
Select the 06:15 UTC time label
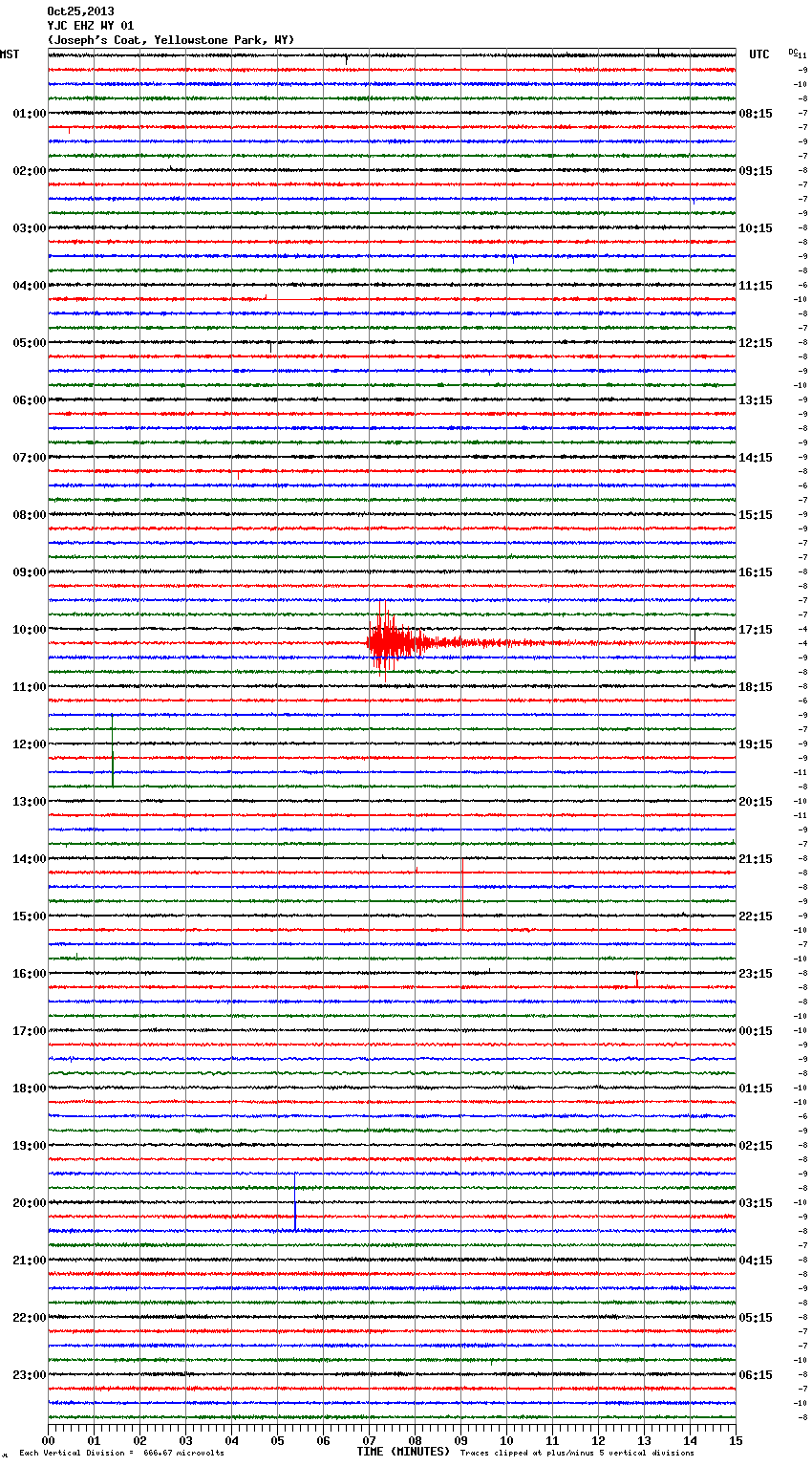click(756, 1375)
